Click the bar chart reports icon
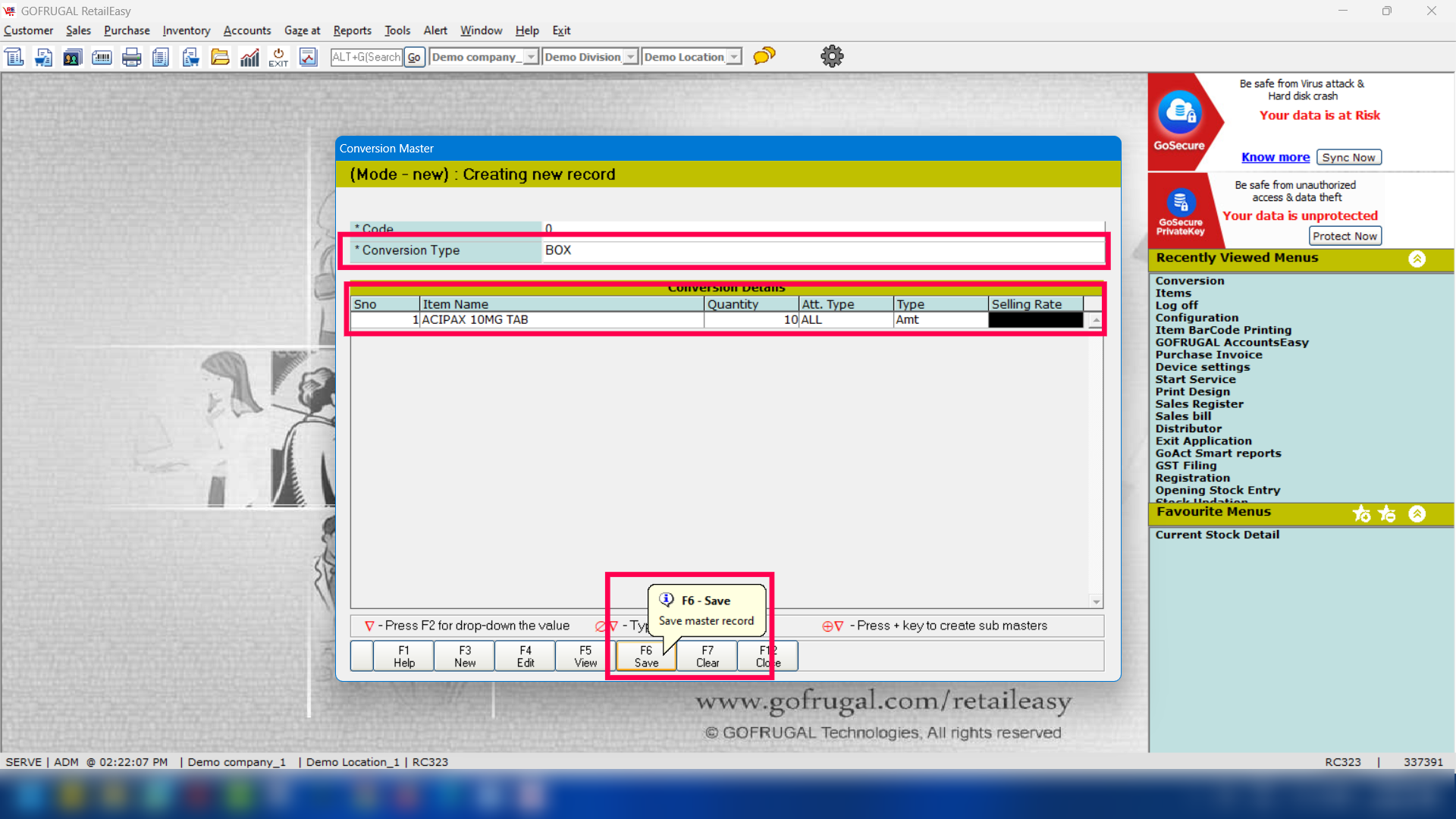The width and height of the screenshot is (1456, 819). (249, 57)
